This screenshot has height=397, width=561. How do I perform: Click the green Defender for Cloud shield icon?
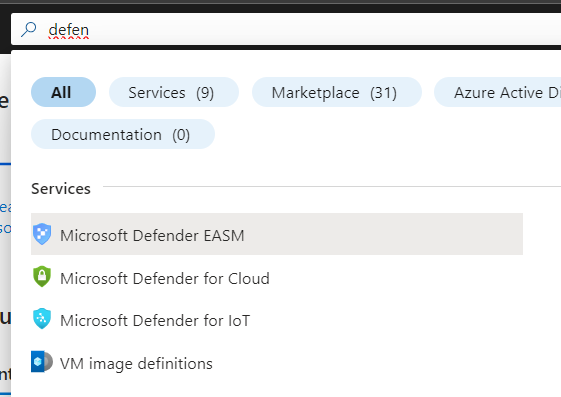(x=42, y=276)
